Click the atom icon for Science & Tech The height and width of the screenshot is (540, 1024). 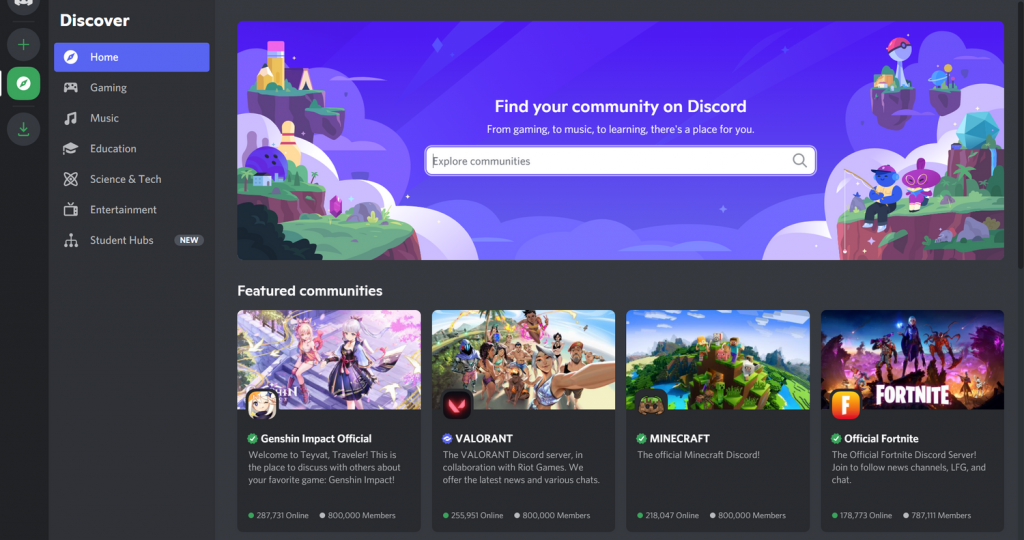[71, 179]
